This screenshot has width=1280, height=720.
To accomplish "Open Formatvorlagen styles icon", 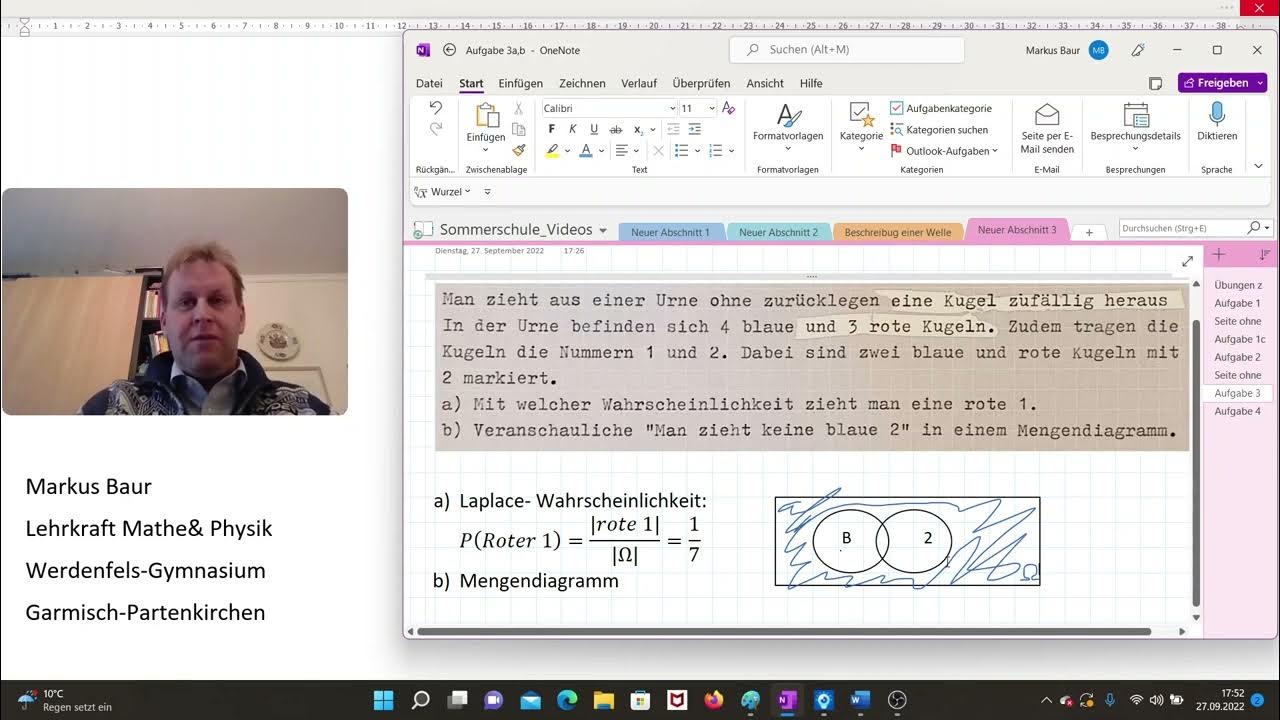I will (x=788, y=115).
